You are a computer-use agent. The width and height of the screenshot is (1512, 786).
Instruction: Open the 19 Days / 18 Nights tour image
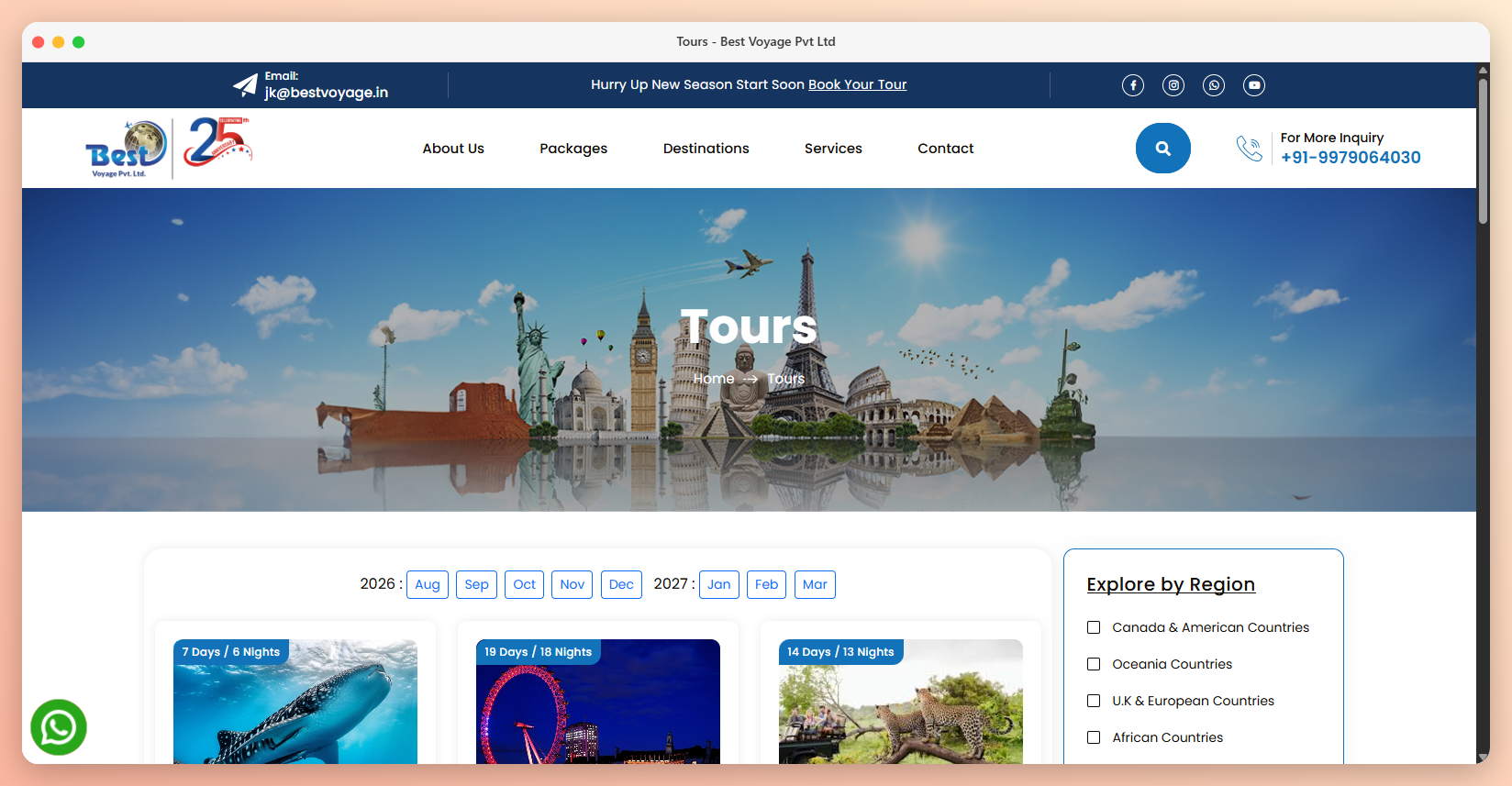click(598, 702)
